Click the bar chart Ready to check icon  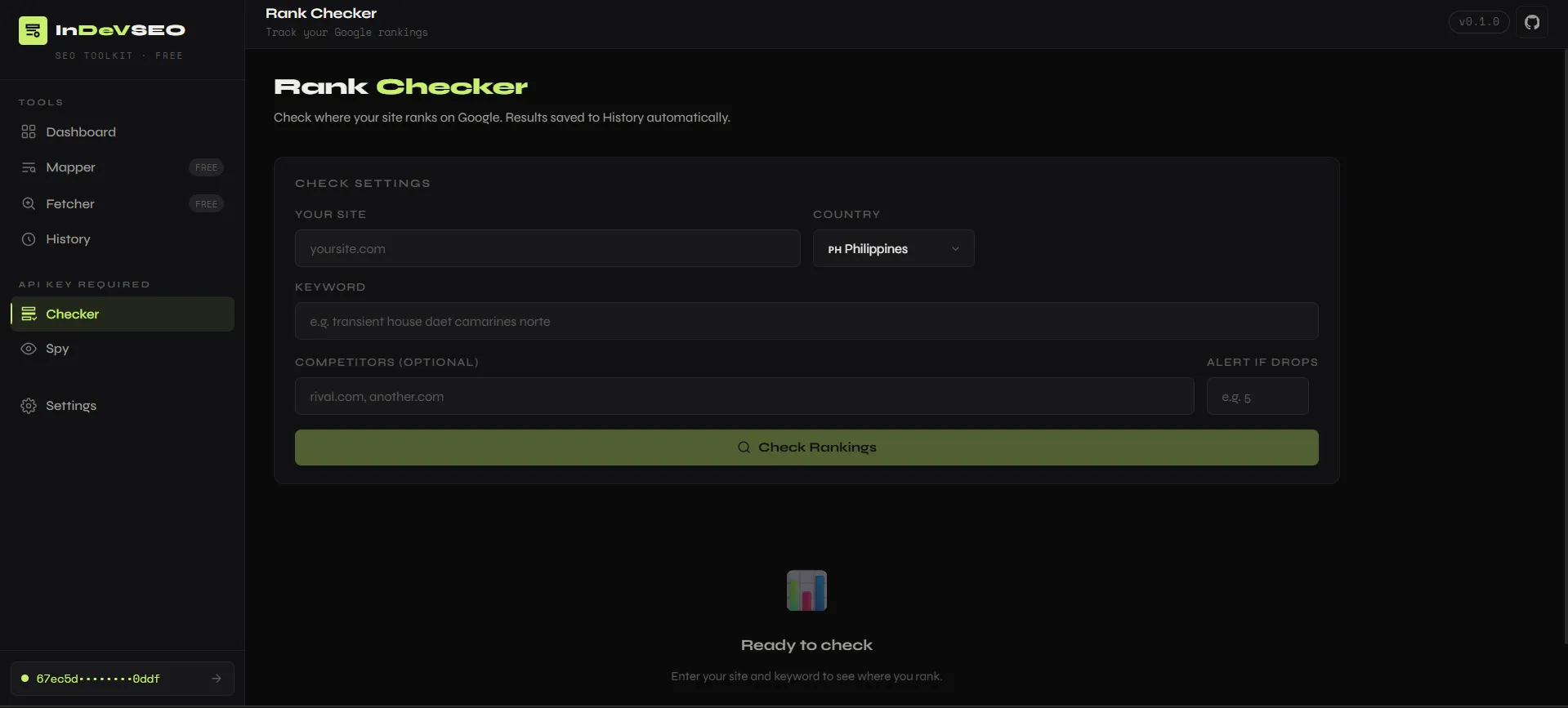click(x=806, y=590)
